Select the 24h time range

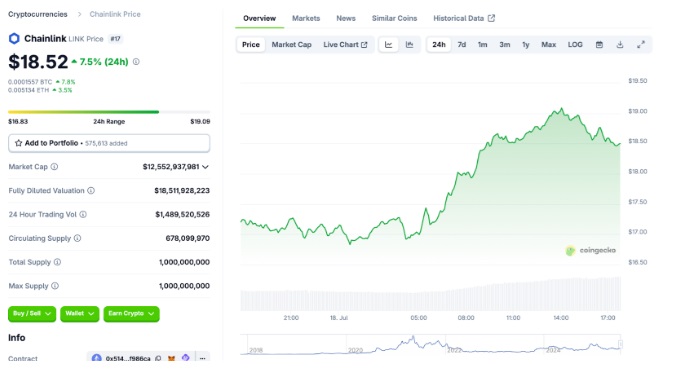click(439, 45)
